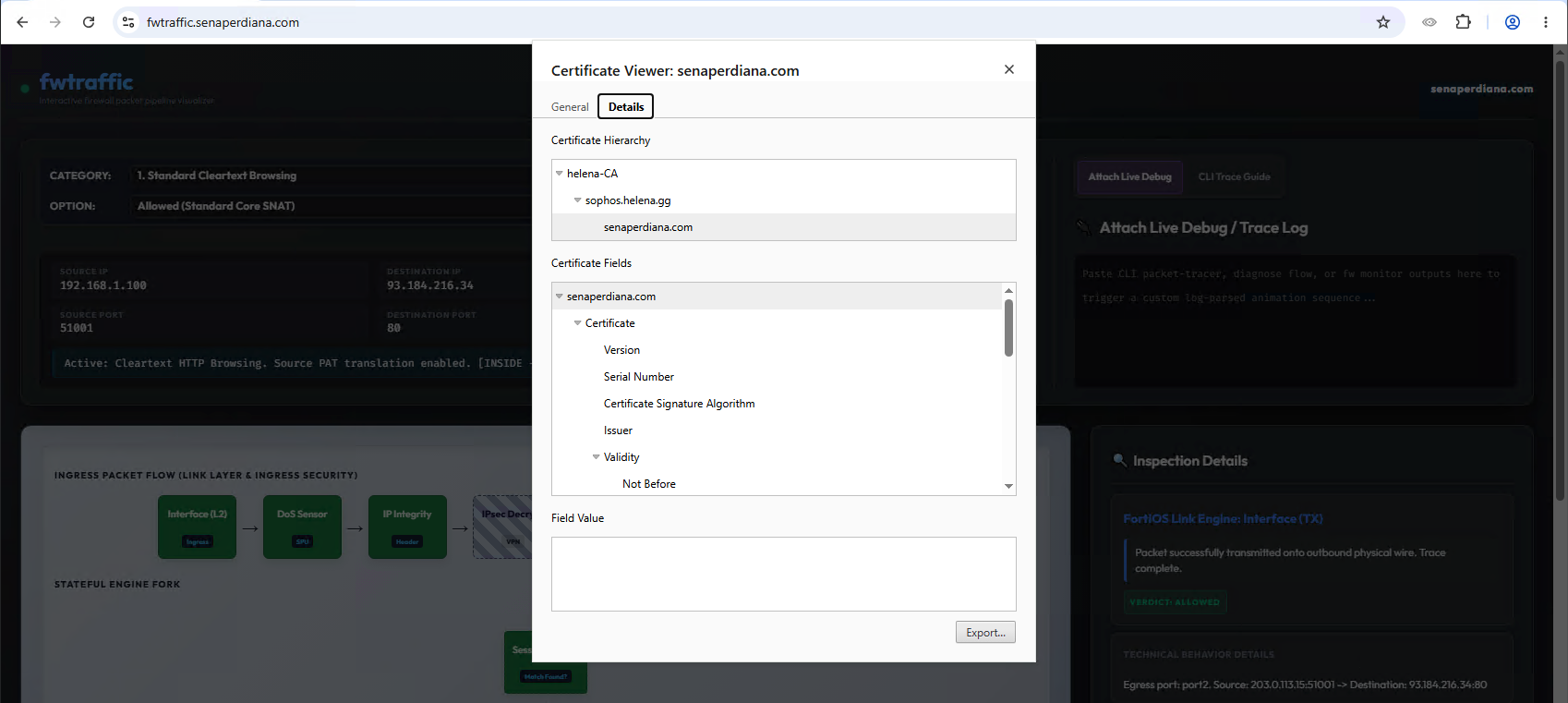
Task: Select senaperdiana.com in Certificate Hierarchy
Action: pos(784,227)
